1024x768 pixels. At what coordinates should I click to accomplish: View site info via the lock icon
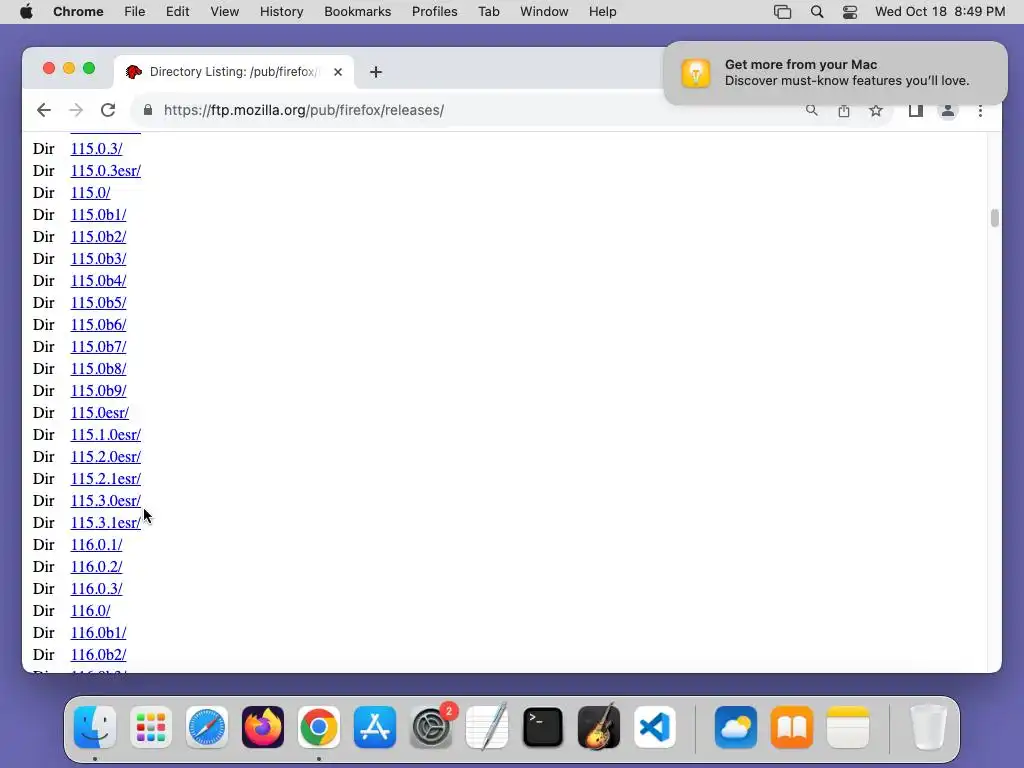tap(148, 110)
